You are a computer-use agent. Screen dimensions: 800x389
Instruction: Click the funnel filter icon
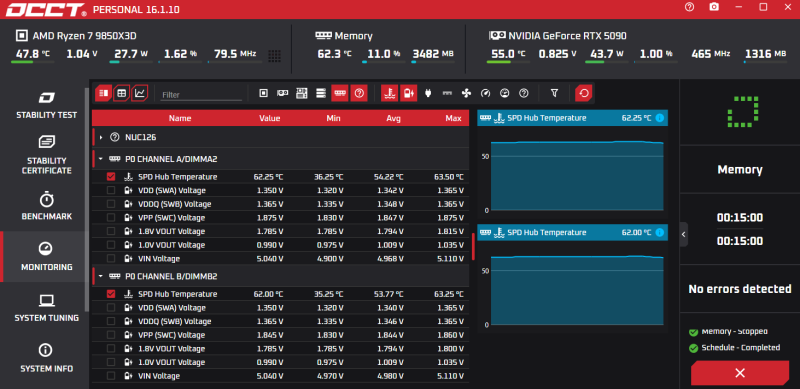(554, 93)
